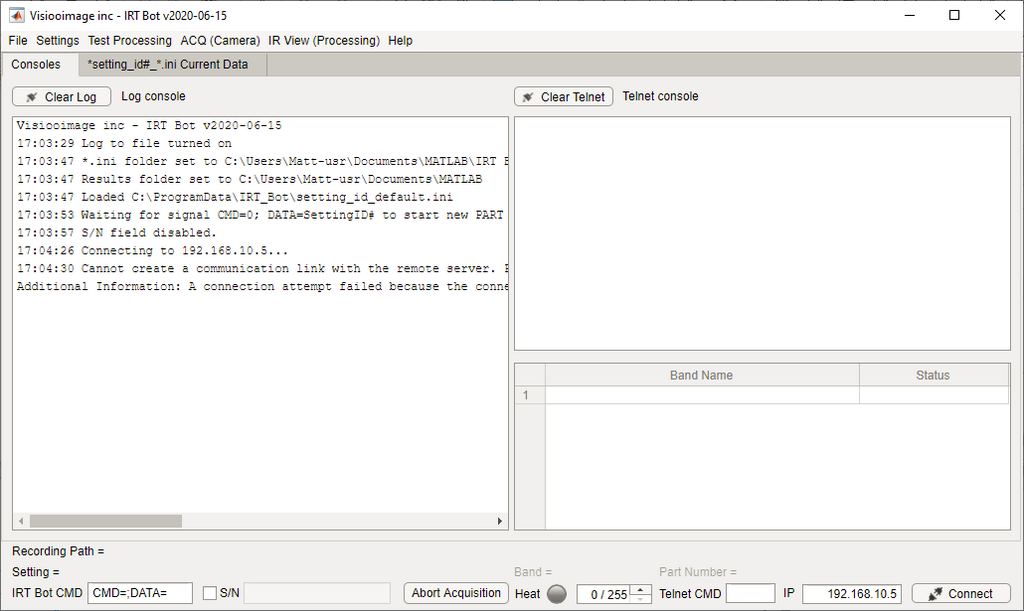Increment the Heat value spinner up
The height and width of the screenshot is (611, 1024).
(640, 589)
